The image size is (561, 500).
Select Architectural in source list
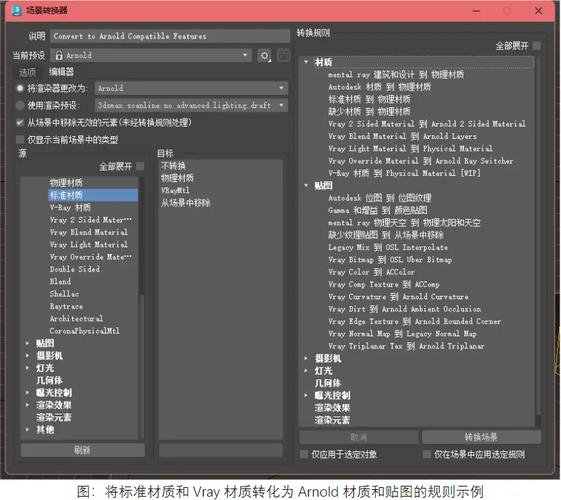coord(76,318)
